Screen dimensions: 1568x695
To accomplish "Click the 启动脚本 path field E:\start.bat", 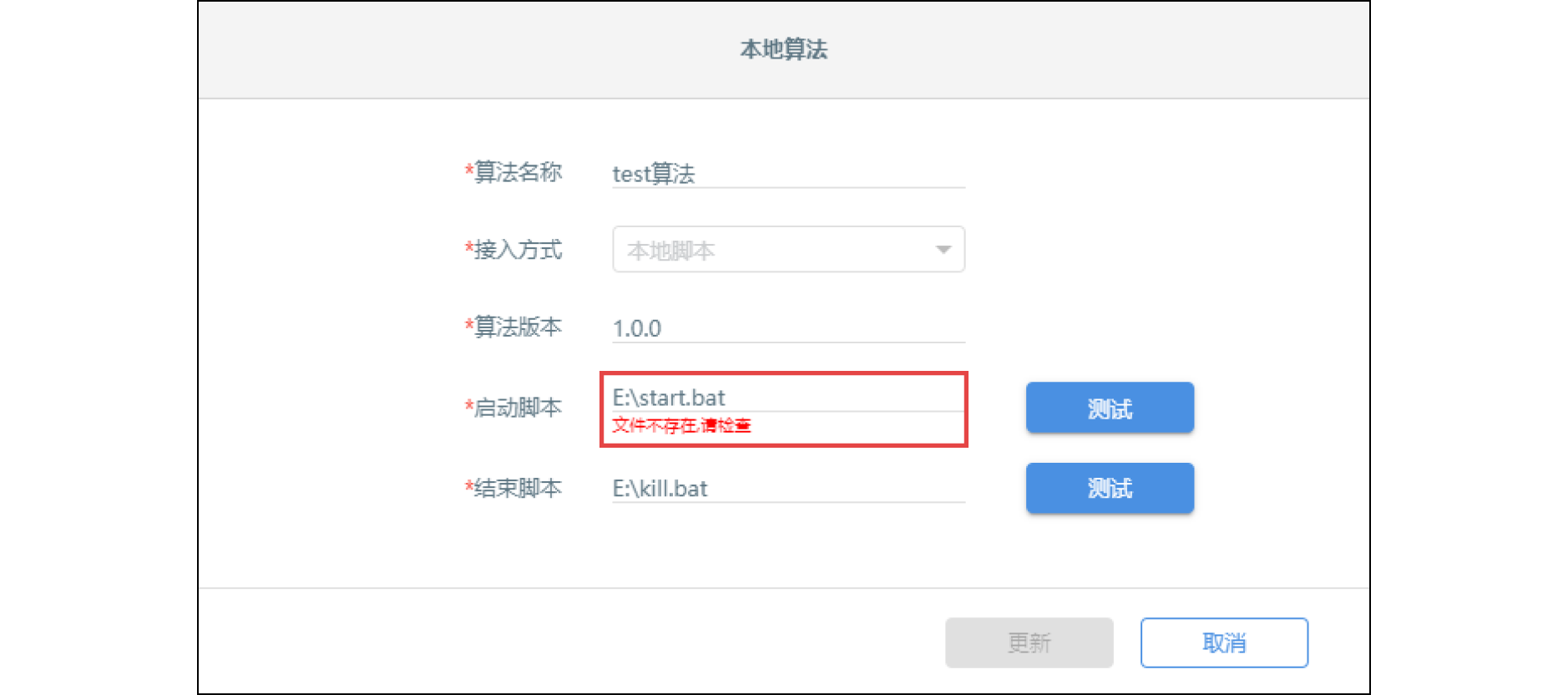I will tap(788, 397).
